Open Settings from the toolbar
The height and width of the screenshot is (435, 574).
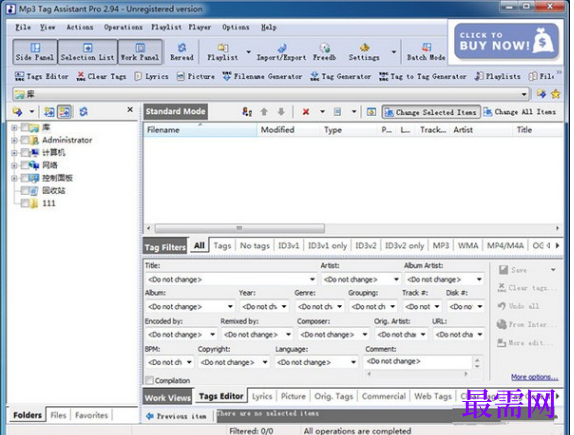pos(364,52)
